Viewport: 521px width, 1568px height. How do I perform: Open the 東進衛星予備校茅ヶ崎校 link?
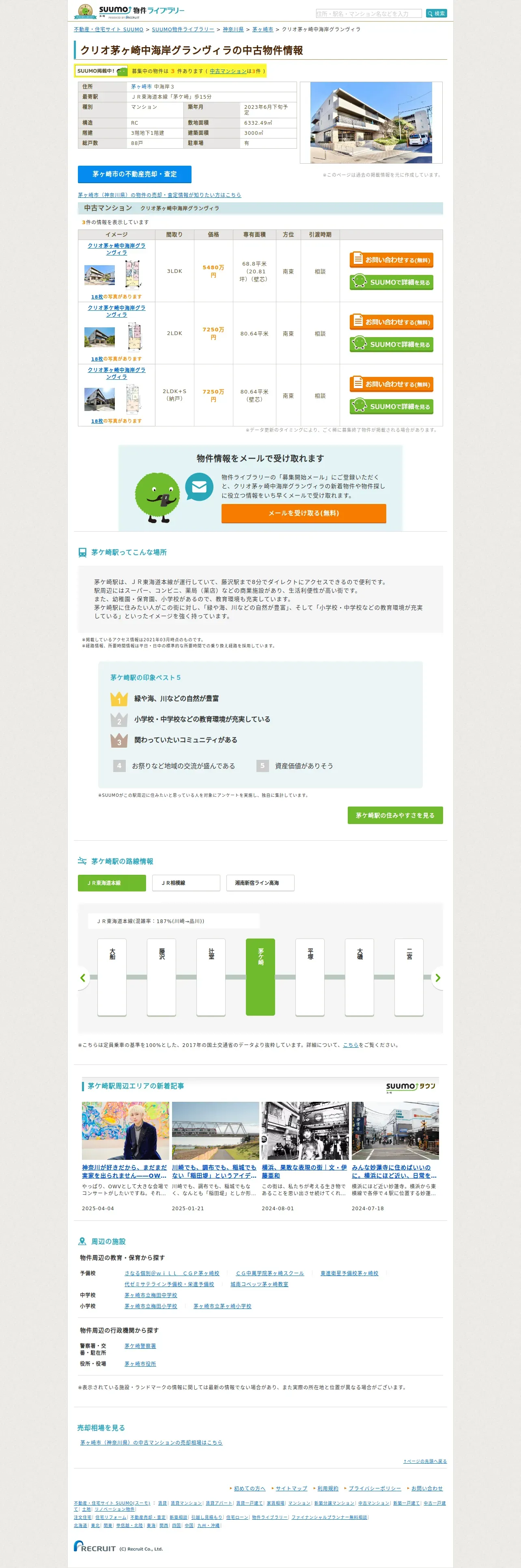pyautogui.click(x=349, y=1274)
